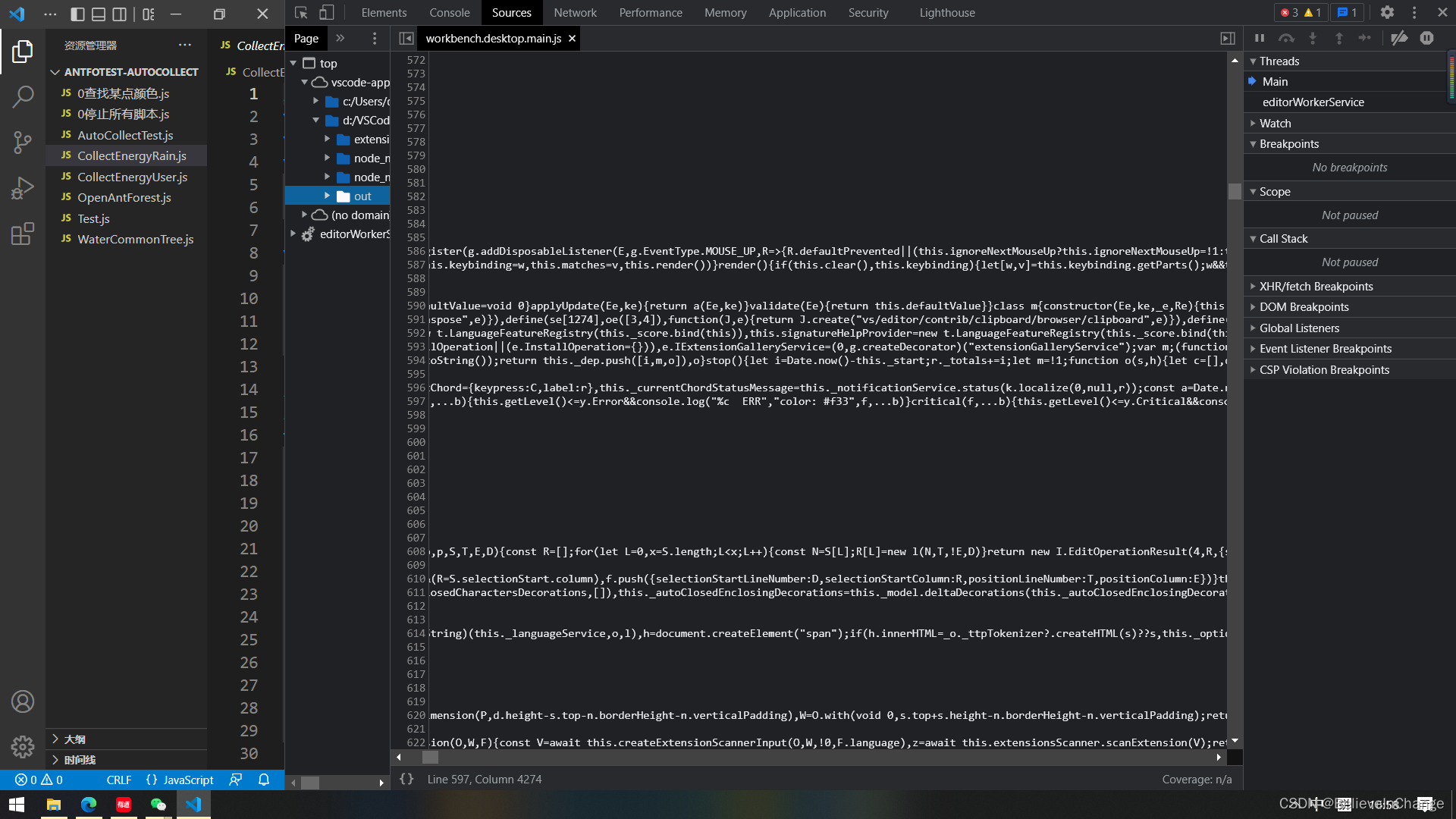Screen dimensions: 1456x819
Task: Select the Source Control icon
Action: [x=23, y=143]
